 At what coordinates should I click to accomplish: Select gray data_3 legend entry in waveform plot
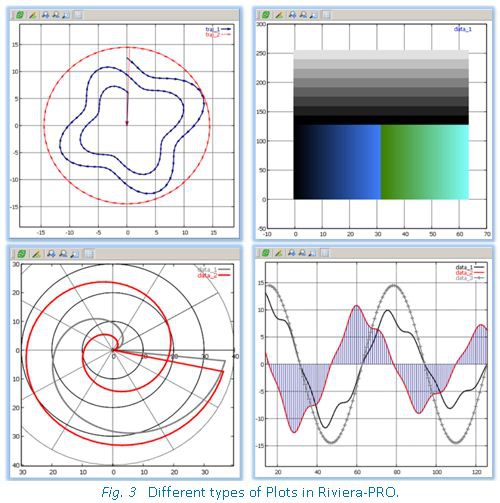(469, 278)
